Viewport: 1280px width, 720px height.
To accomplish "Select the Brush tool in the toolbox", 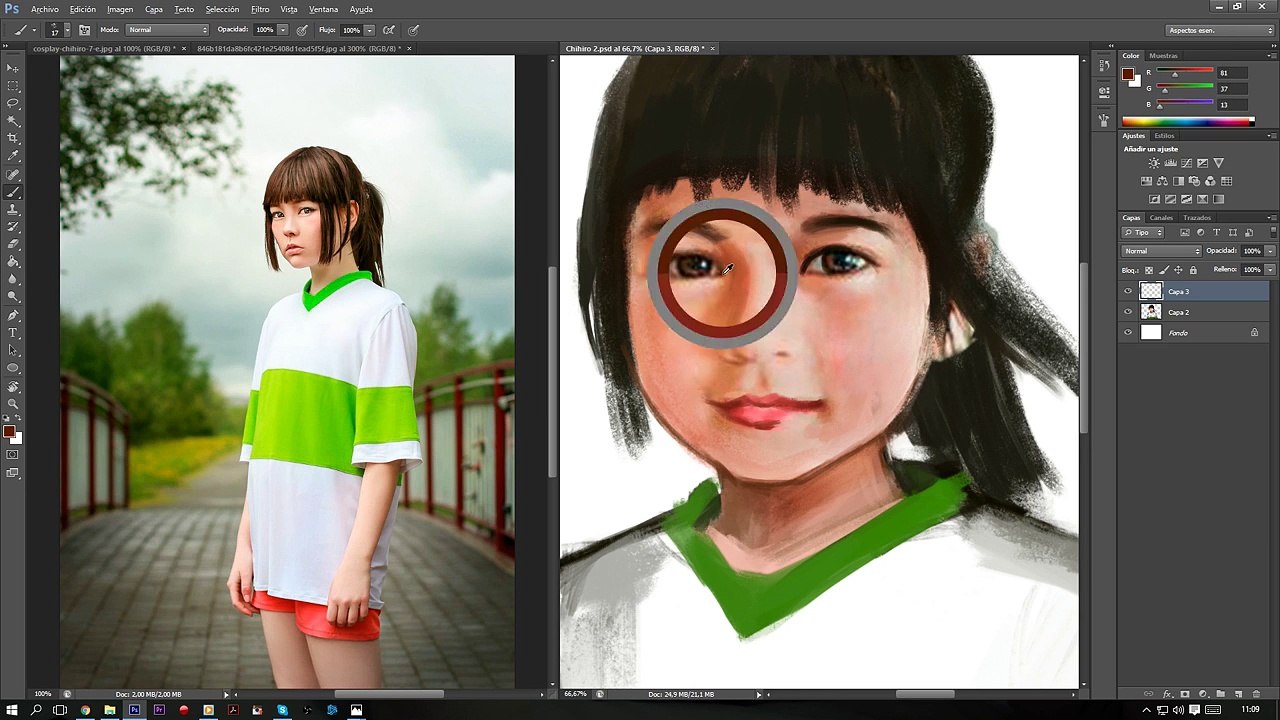I will pyautogui.click(x=13, y=192).
